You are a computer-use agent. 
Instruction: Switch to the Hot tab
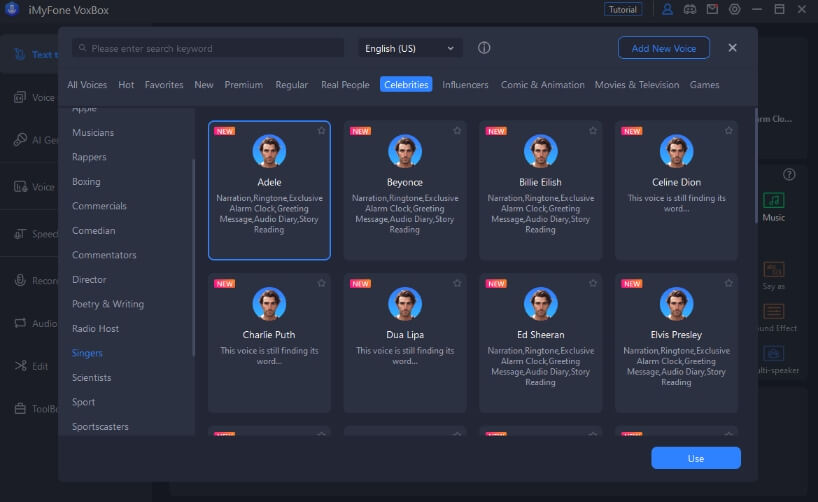[x=126, y=85]
